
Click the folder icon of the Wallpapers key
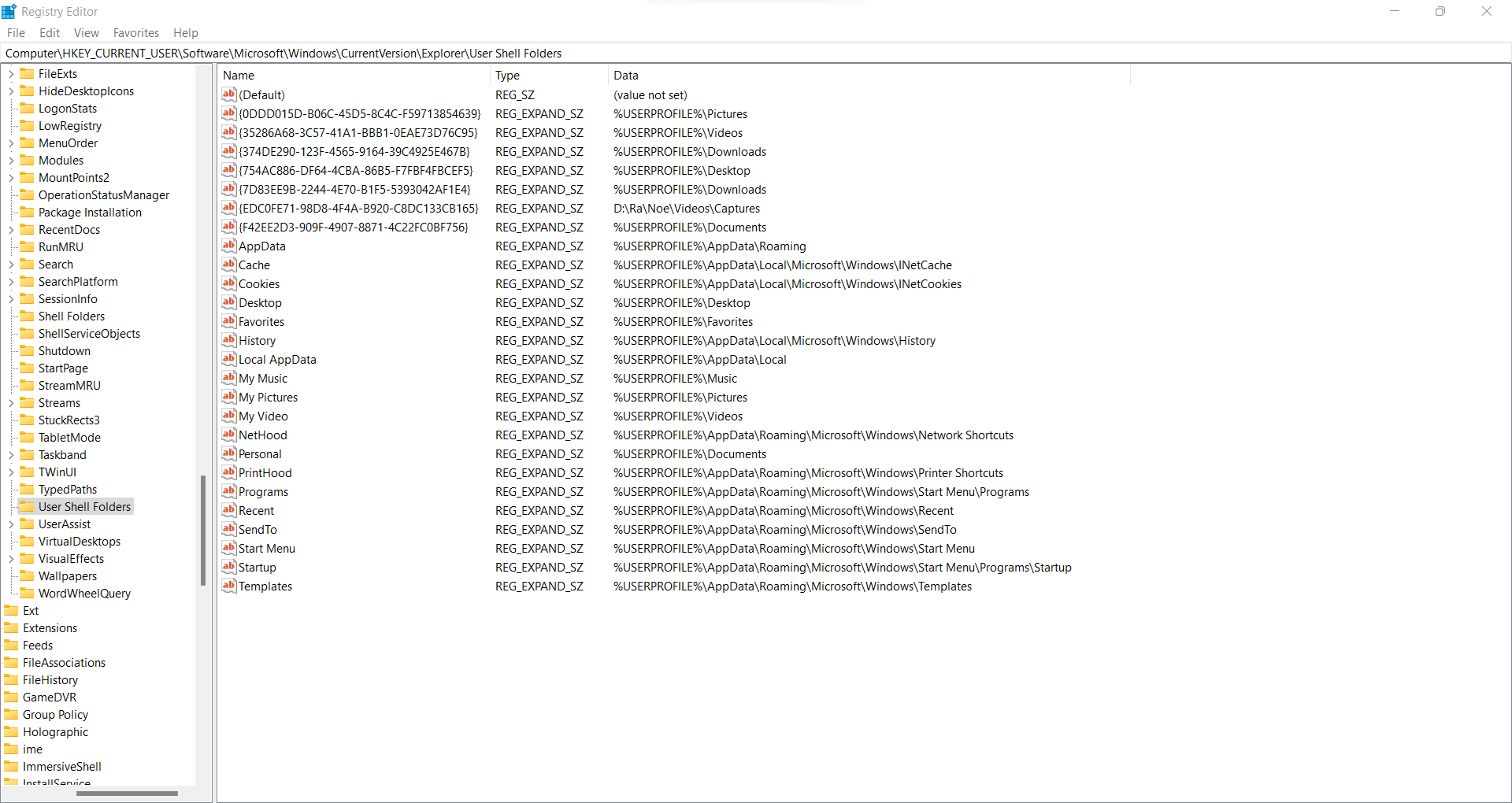27,575
